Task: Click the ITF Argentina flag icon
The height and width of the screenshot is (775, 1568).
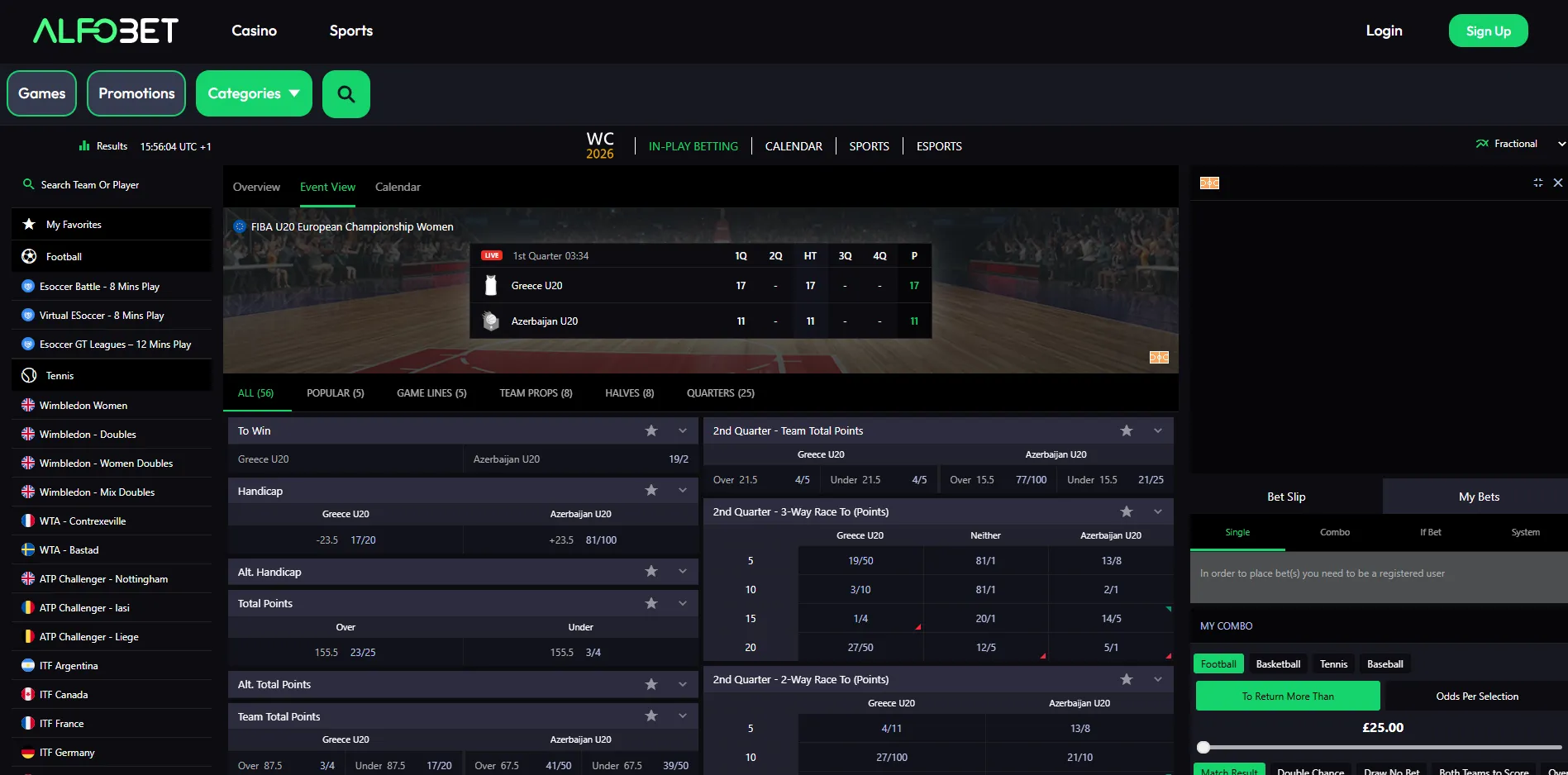Action: coord(28,665)
